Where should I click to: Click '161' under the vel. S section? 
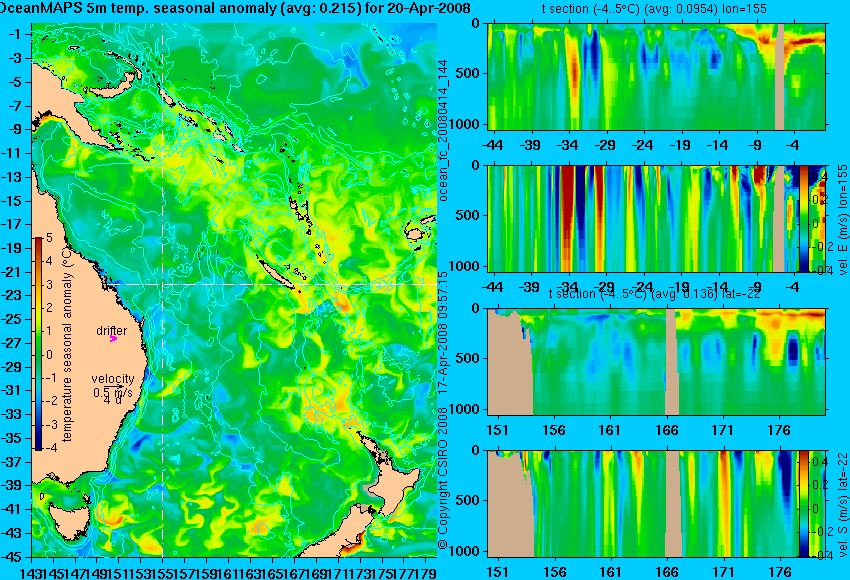tap(610, 572)
